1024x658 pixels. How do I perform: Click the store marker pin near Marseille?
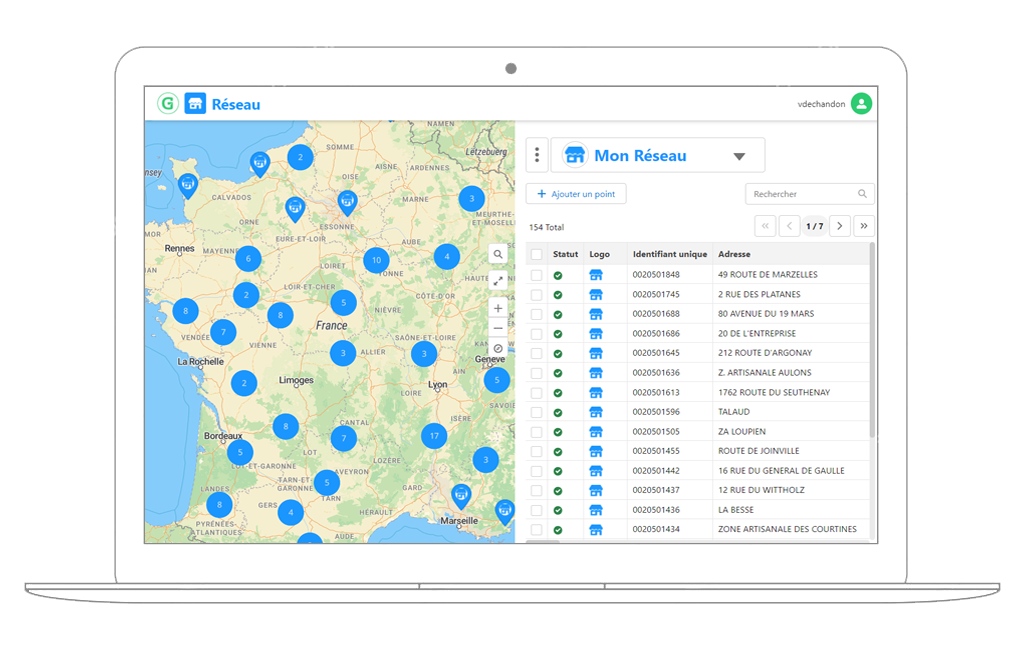[x=460, y=494]
